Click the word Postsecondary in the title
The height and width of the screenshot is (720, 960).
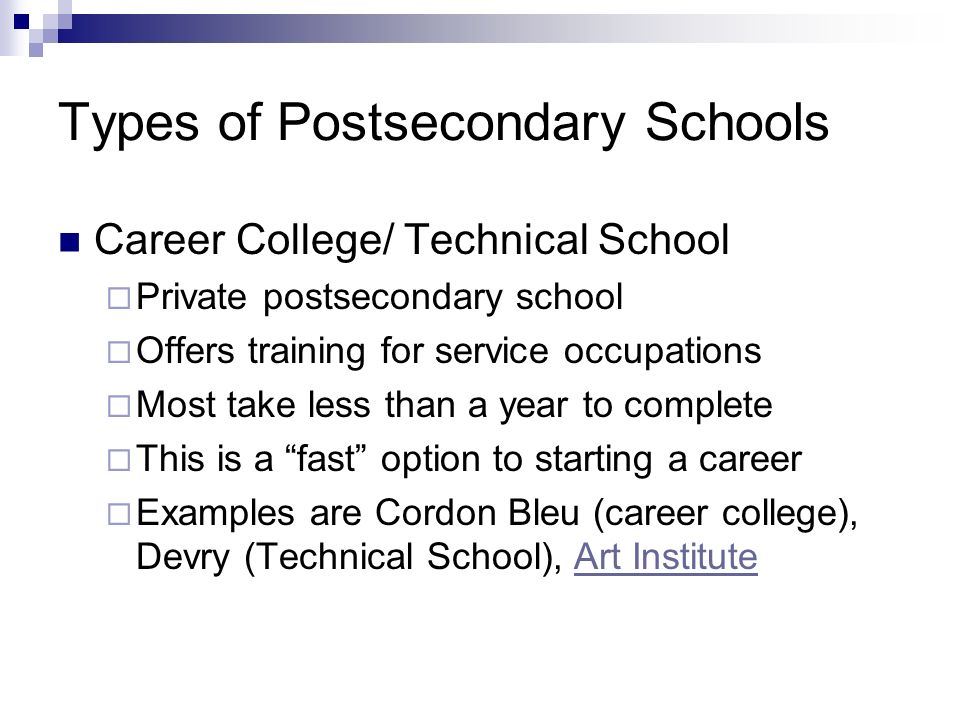point(451,123)
